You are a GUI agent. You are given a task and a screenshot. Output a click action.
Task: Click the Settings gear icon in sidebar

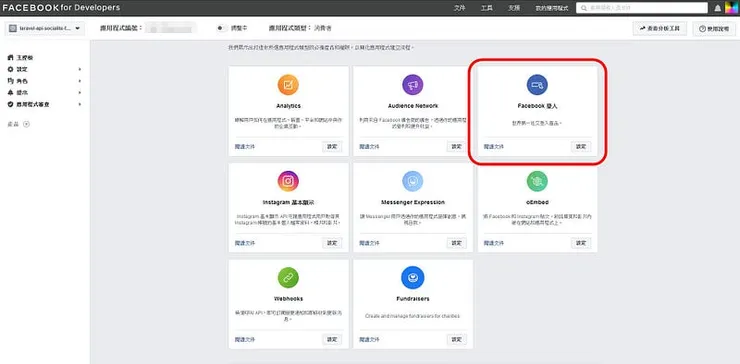[10, 69]
